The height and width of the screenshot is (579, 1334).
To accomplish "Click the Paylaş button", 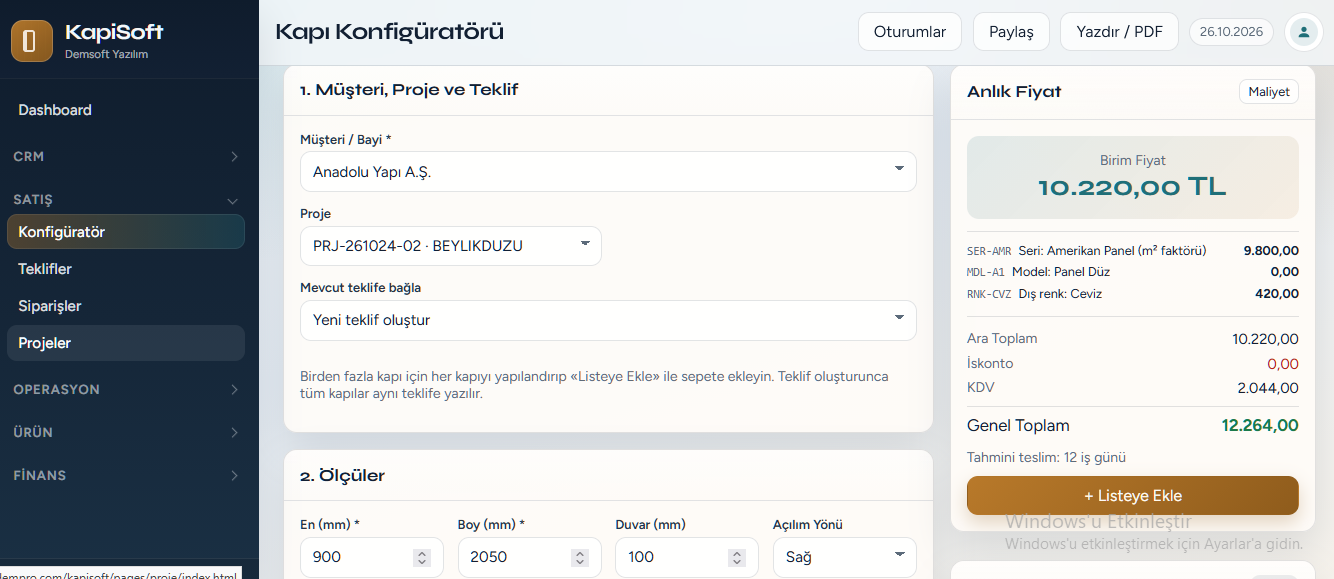I will (1011, 32).
